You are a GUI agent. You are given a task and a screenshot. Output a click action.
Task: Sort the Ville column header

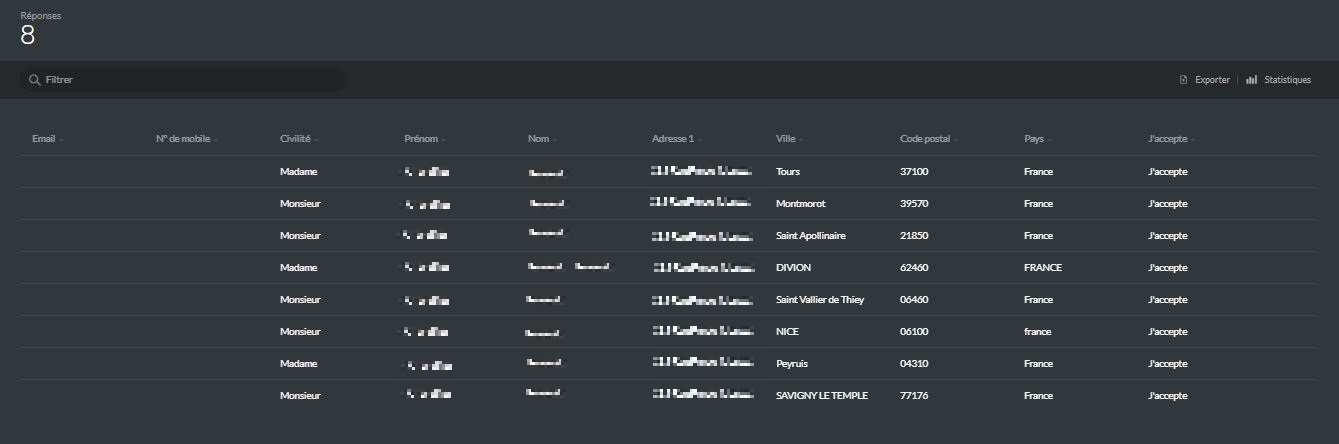click(x=785, y=139)
